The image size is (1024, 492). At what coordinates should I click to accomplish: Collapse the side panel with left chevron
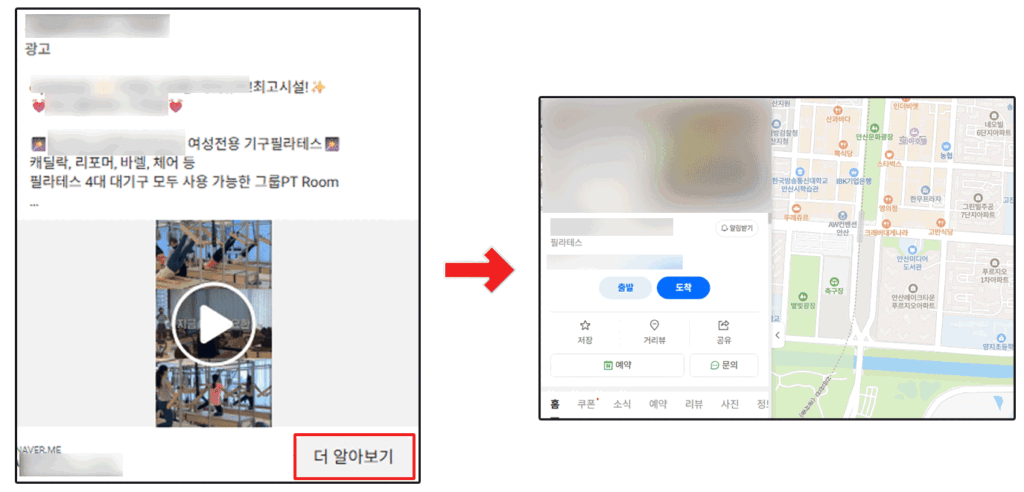(x=777, y=335)
